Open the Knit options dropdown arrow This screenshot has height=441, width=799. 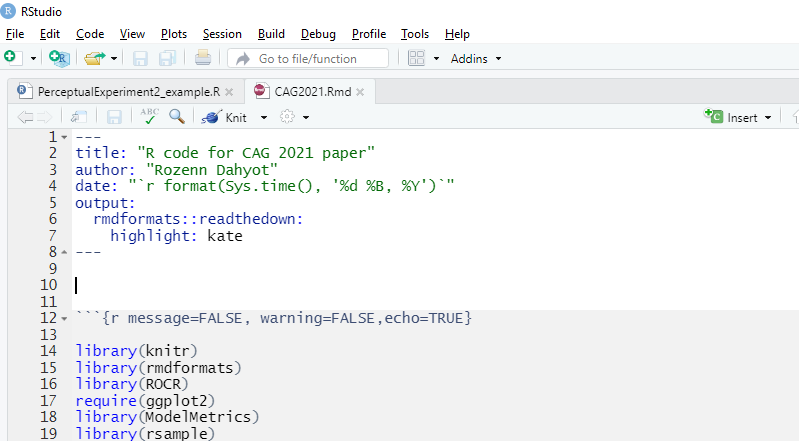point(263,118)
